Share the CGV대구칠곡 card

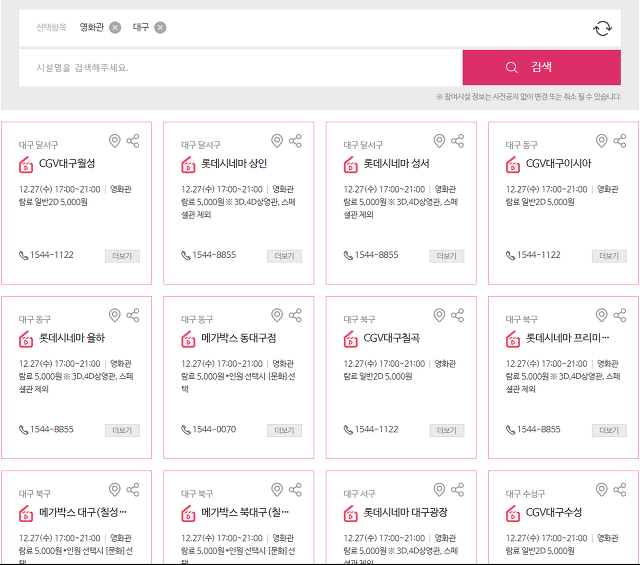click(x=458, y=315)
